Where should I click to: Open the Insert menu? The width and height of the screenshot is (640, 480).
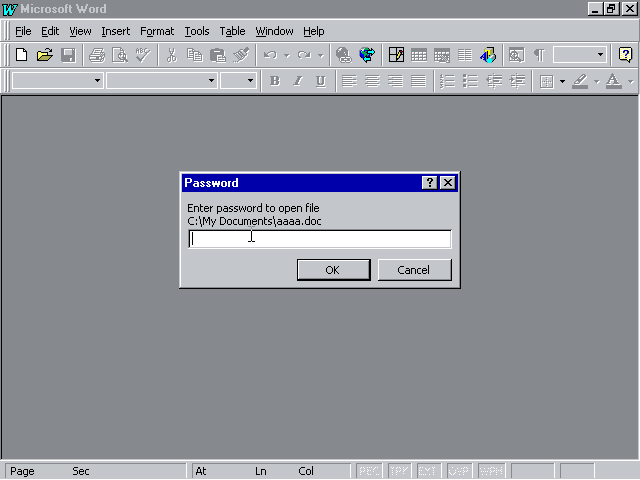pos(116,31)
